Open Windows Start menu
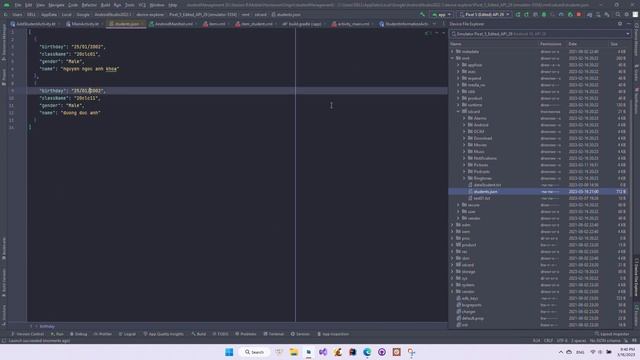The height and width of the screenshot is (360, 640). click(x=229, y=352)
